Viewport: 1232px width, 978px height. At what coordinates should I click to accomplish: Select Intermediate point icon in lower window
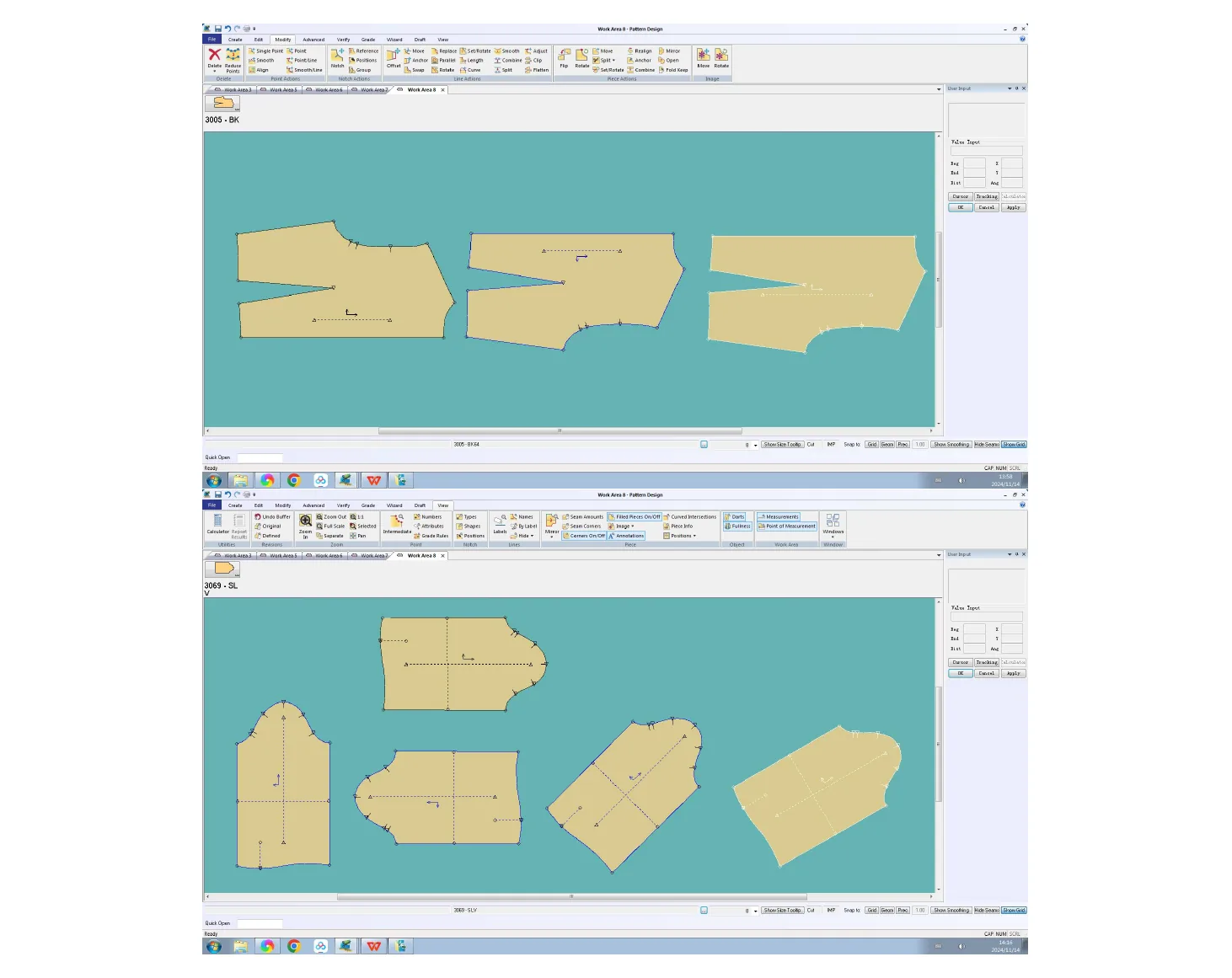coord(397,525)
